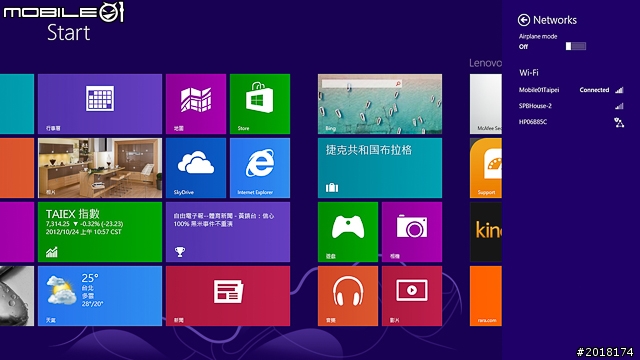Viewport: 640px width, 360px height.
Task: Click the Wi-Fi section heading
Action: [529, 73]
